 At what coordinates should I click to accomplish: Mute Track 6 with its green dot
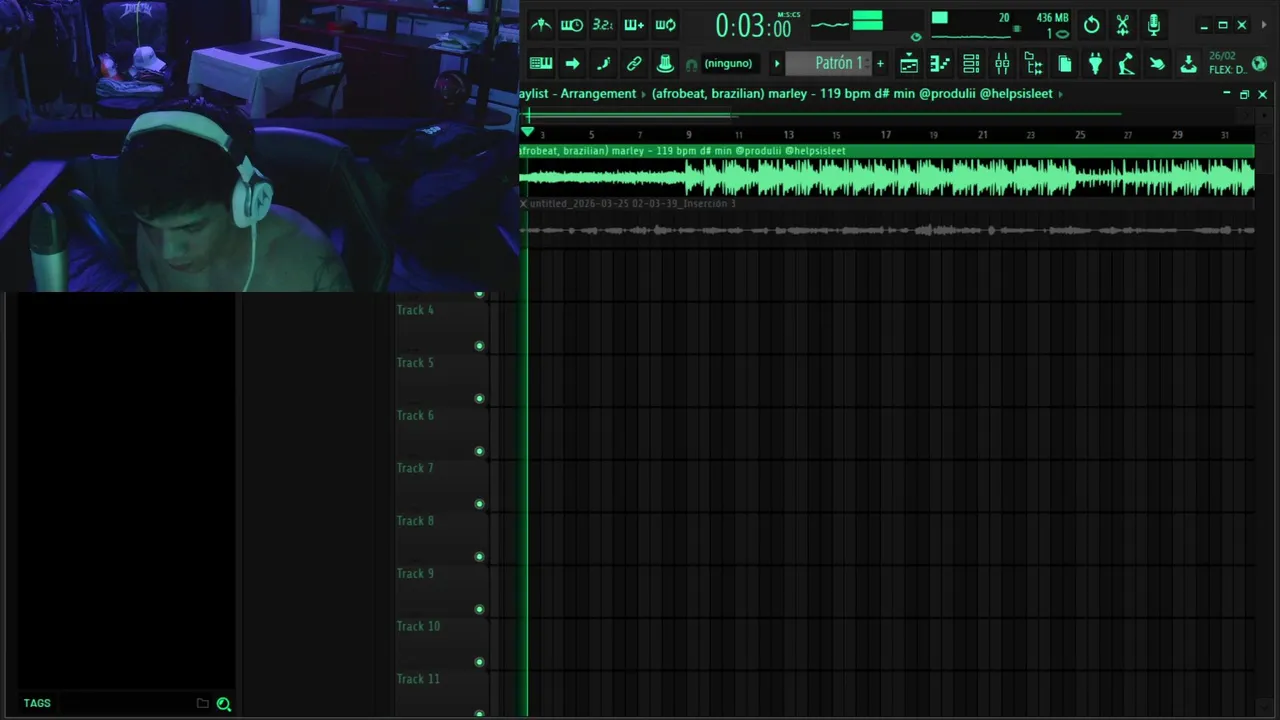click(x=479, y=451)
